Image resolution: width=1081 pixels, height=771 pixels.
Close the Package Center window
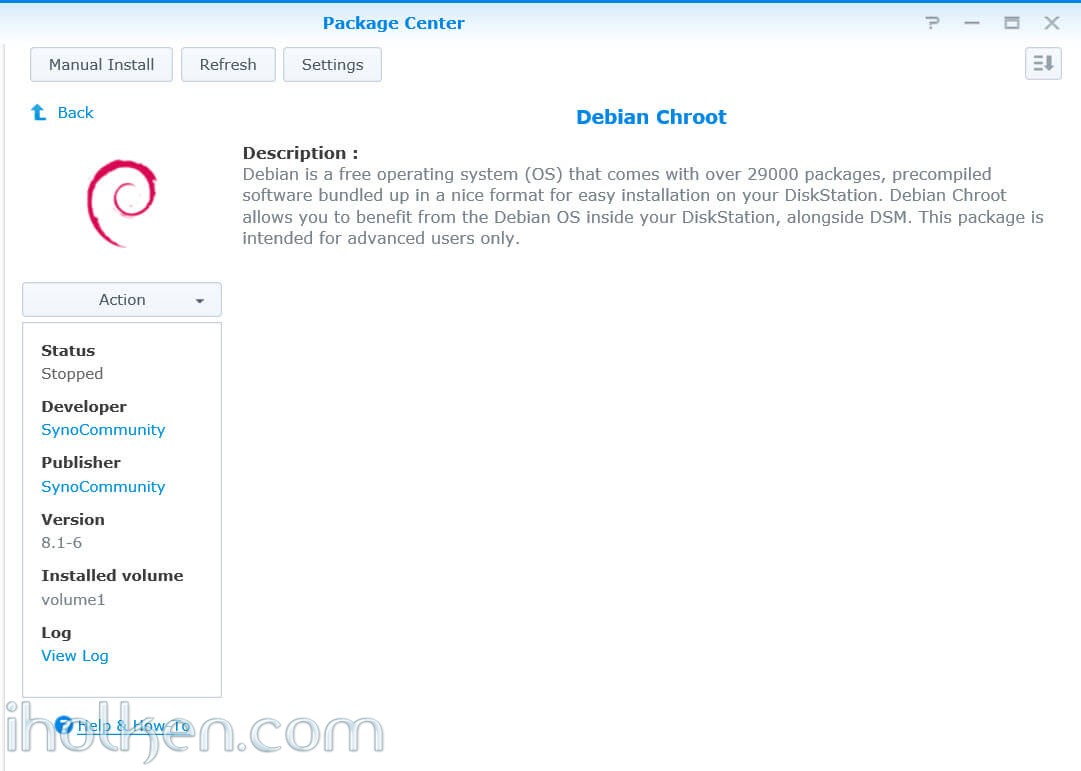(1051, 23)
